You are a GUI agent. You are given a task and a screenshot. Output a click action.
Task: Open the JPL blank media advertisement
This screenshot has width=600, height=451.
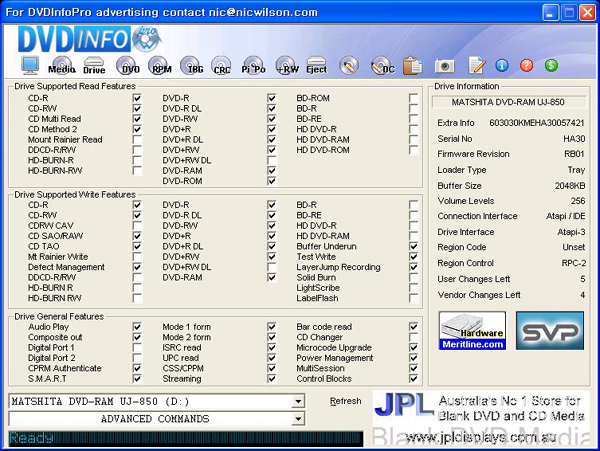(481, 418)
